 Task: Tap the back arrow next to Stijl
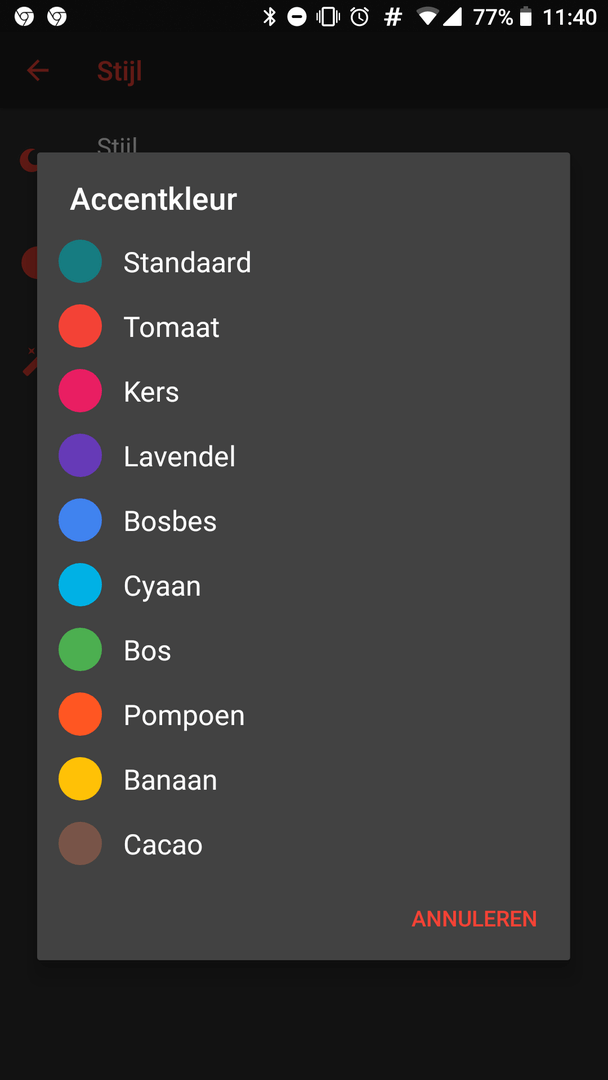tap(38, 70)
